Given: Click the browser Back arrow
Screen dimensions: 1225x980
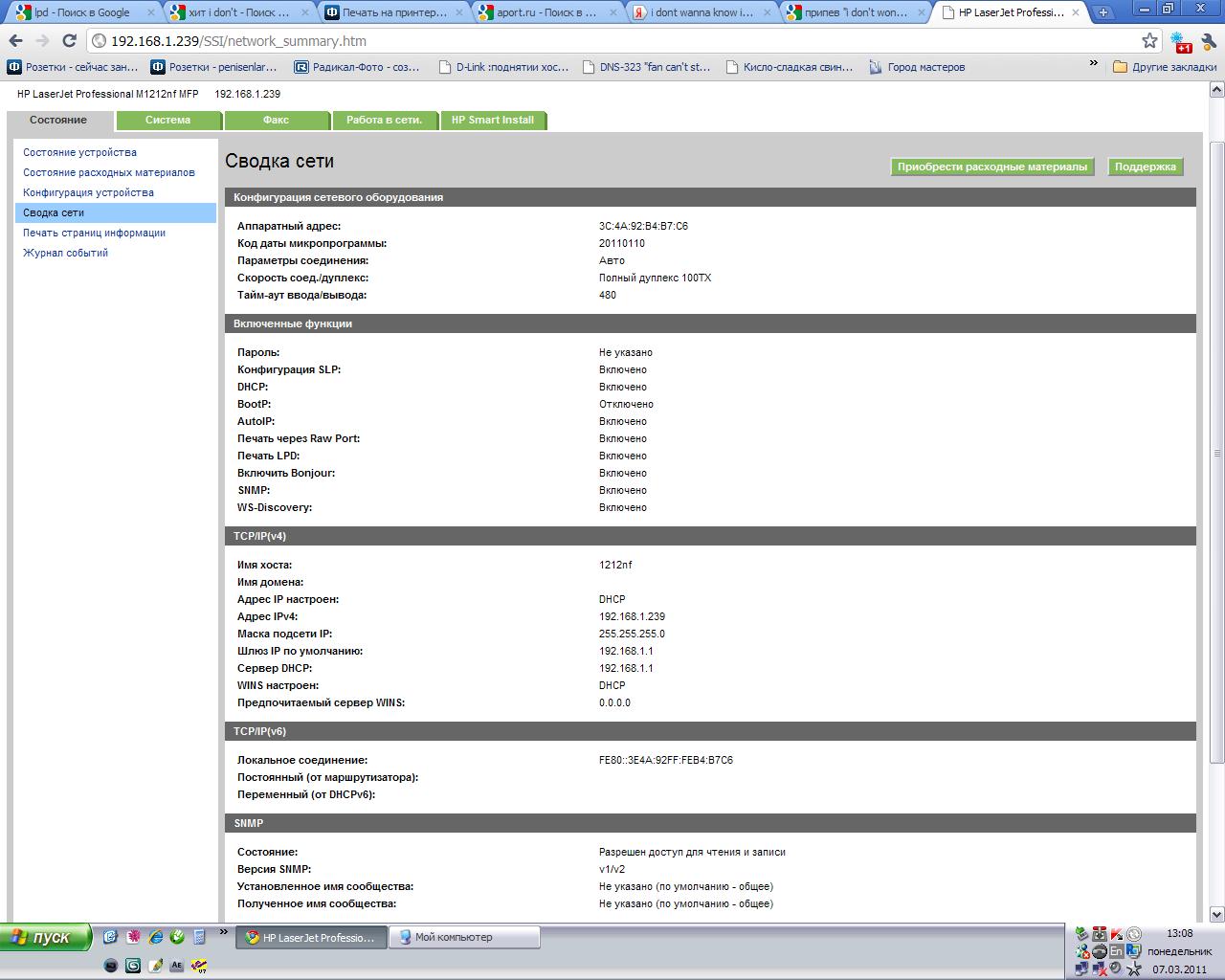Looking at the screenshot, I should 15,41.
